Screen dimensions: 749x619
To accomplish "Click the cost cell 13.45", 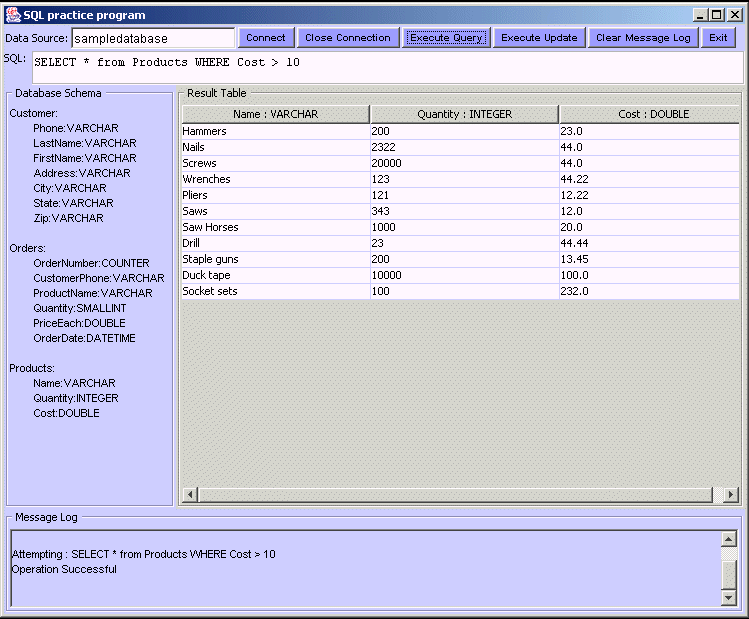I will point(650,259).
